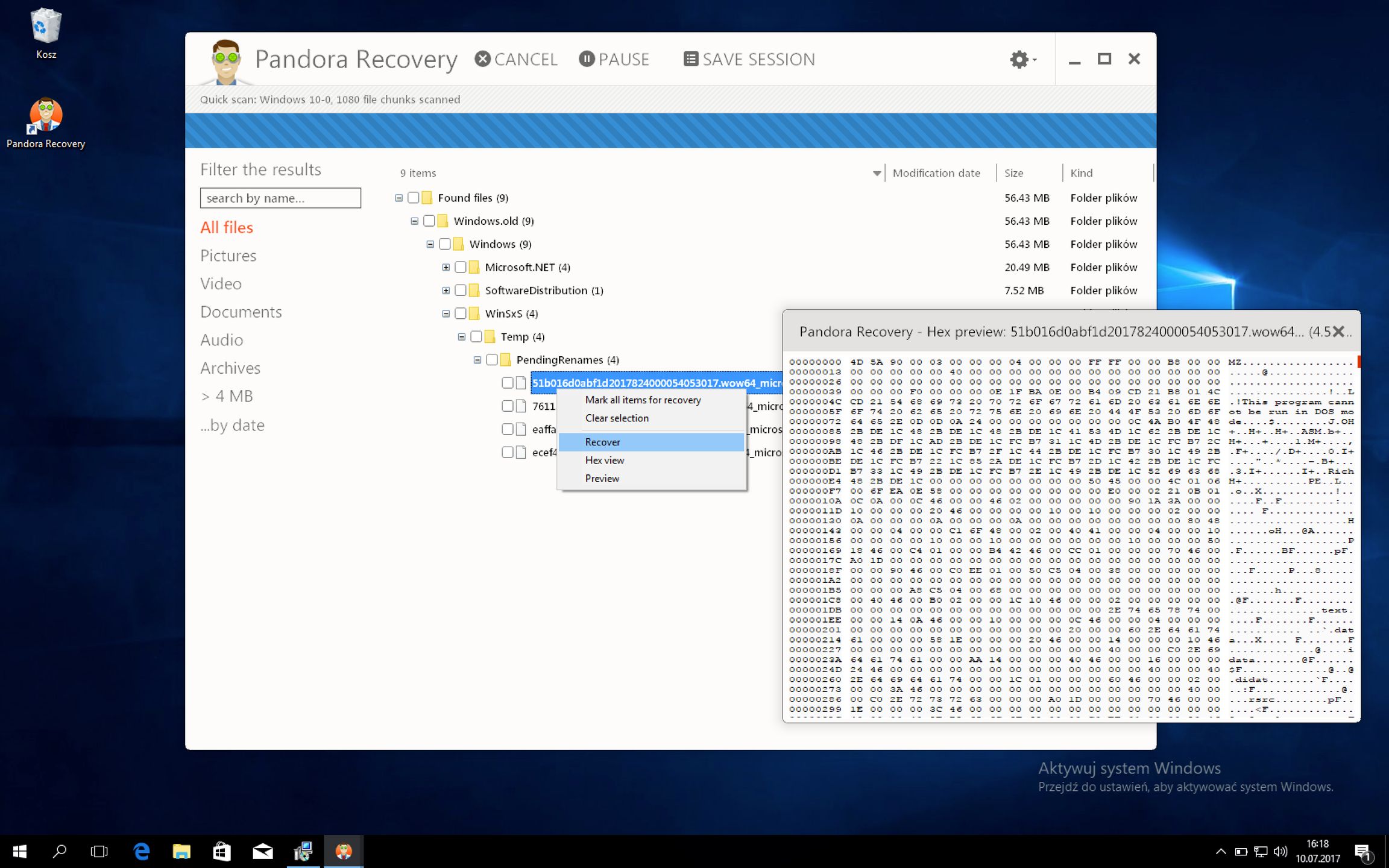The height and width of the screenshot is (868, 1389).
Task: Open the column sort dropdown arrow
Action: pyautogui.click(x=877, y=174)
